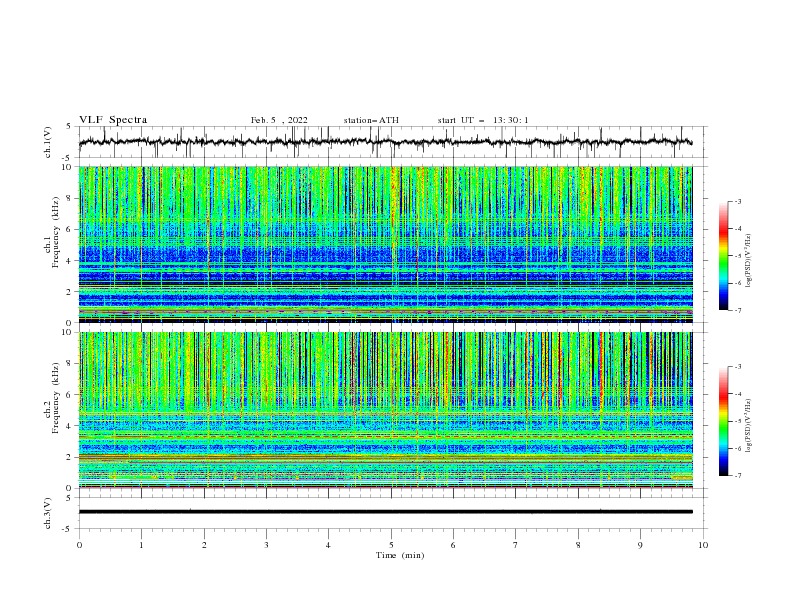Screen dimensions: 792x612
Task: Click the lower PSD color bar
Action: coord(723,421)
